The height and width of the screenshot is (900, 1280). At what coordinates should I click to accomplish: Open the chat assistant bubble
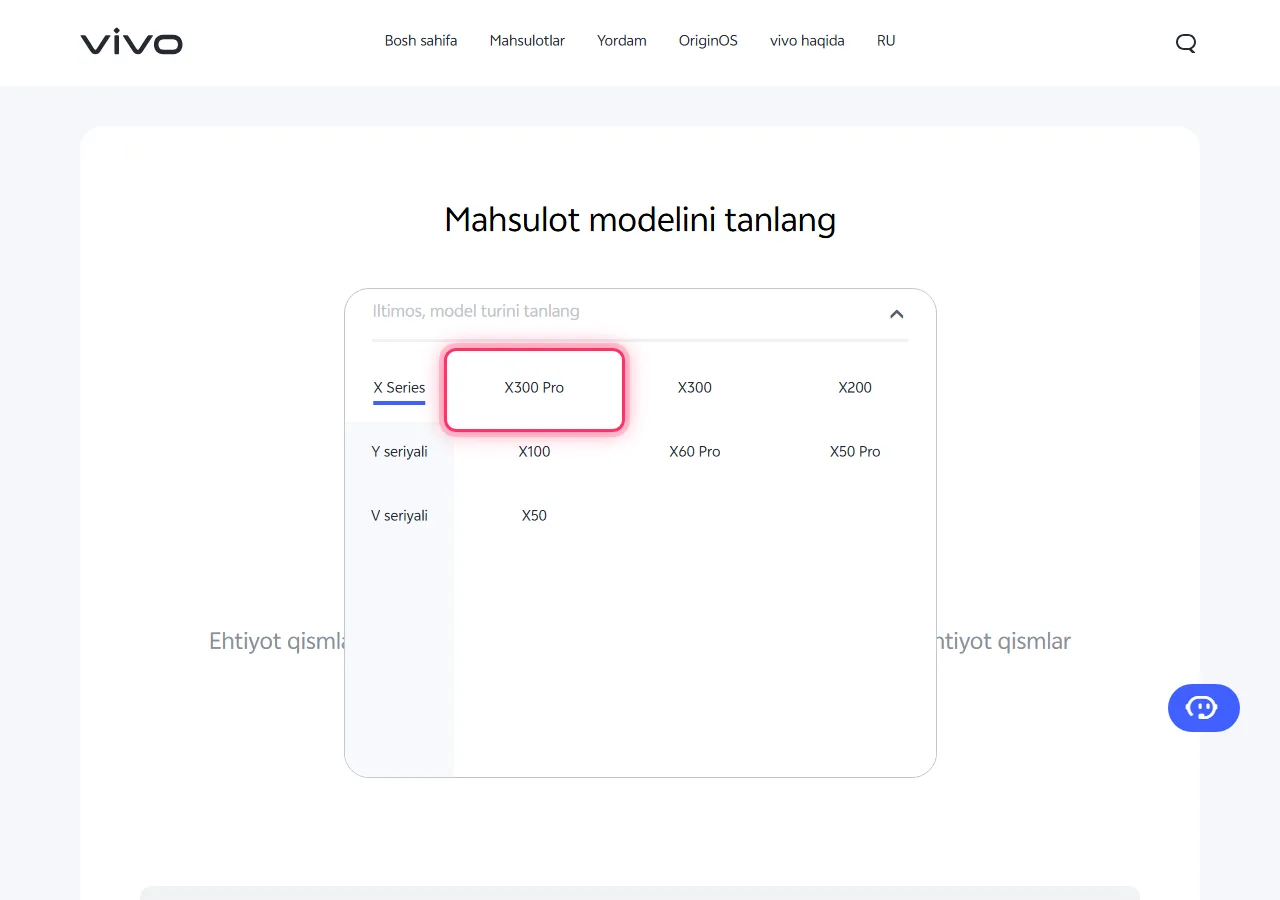pyautogui.click(x=1203, y=708)
